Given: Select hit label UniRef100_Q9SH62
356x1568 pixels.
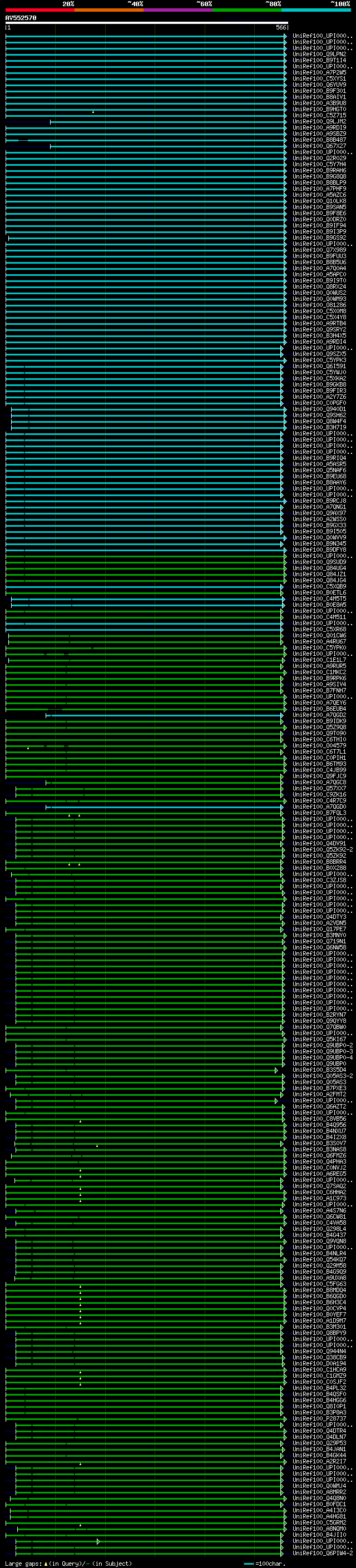Looking at the screenshot, I should tap(319, 415).
